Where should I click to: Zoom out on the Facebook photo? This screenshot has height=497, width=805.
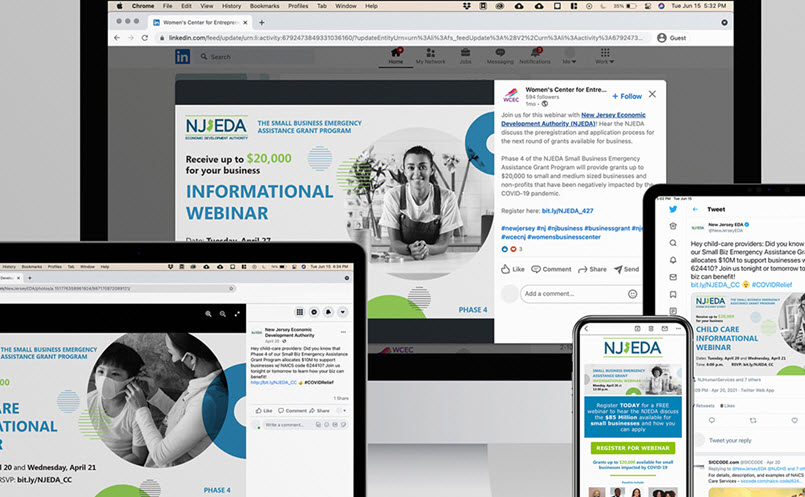point(223,314)
